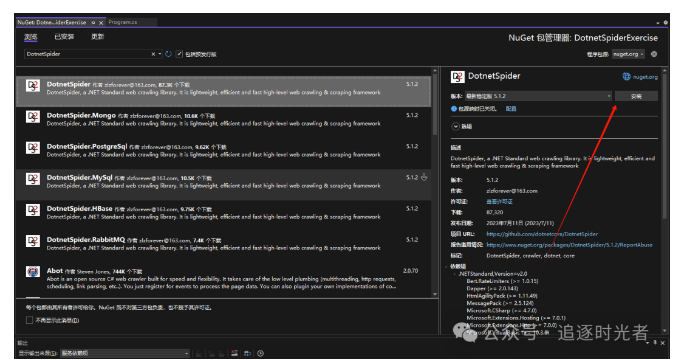Click the author zlzforever@163.com value
Viewport: 684px width, 360px height.
coord(512,191)
